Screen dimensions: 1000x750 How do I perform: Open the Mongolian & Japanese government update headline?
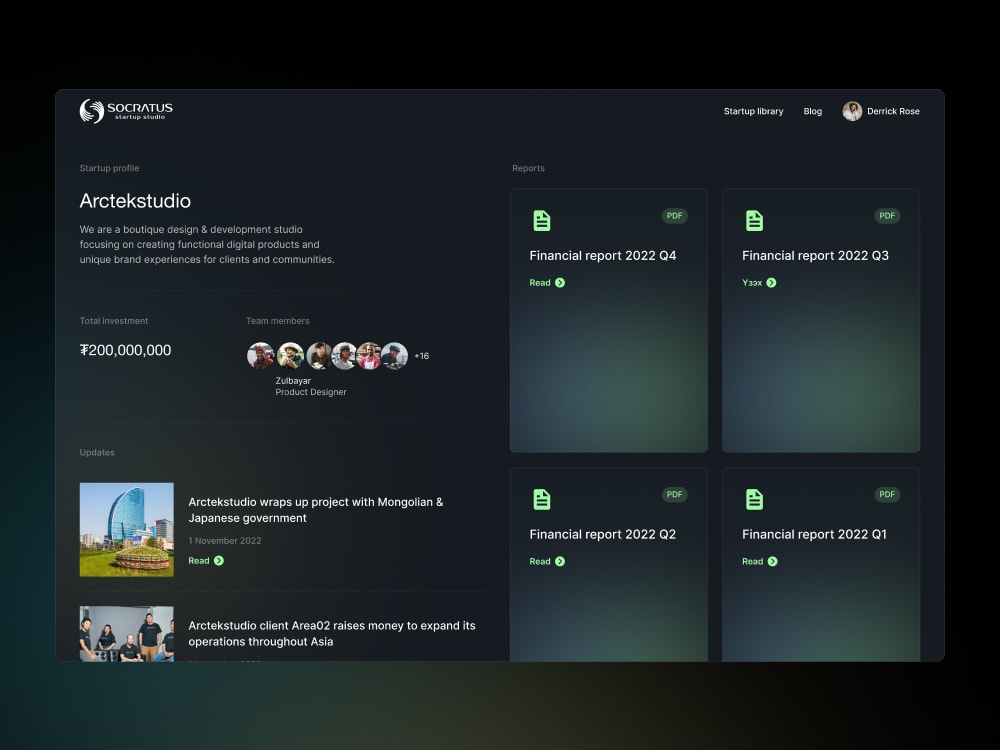click(x=316, y=510)
